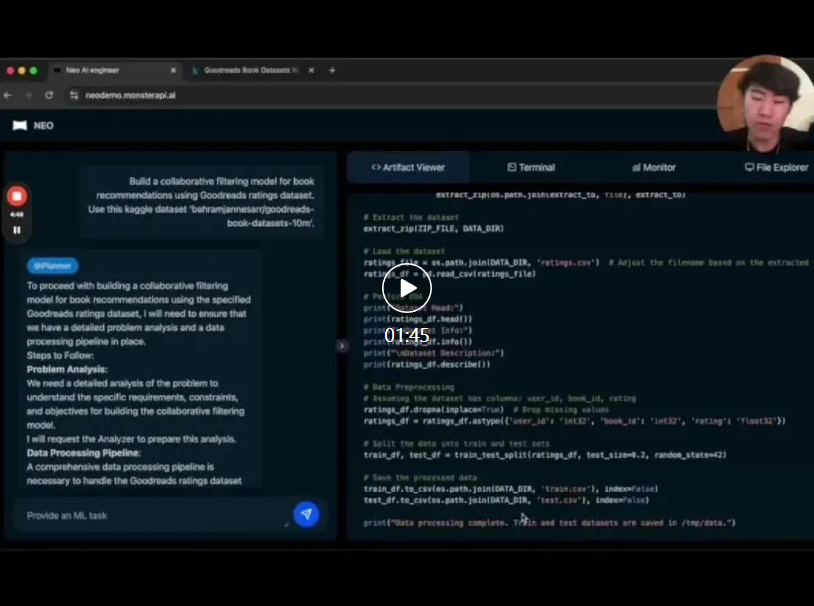Click the recorder timer reading 4:48

pyautogui.click(x=17, y=214)
